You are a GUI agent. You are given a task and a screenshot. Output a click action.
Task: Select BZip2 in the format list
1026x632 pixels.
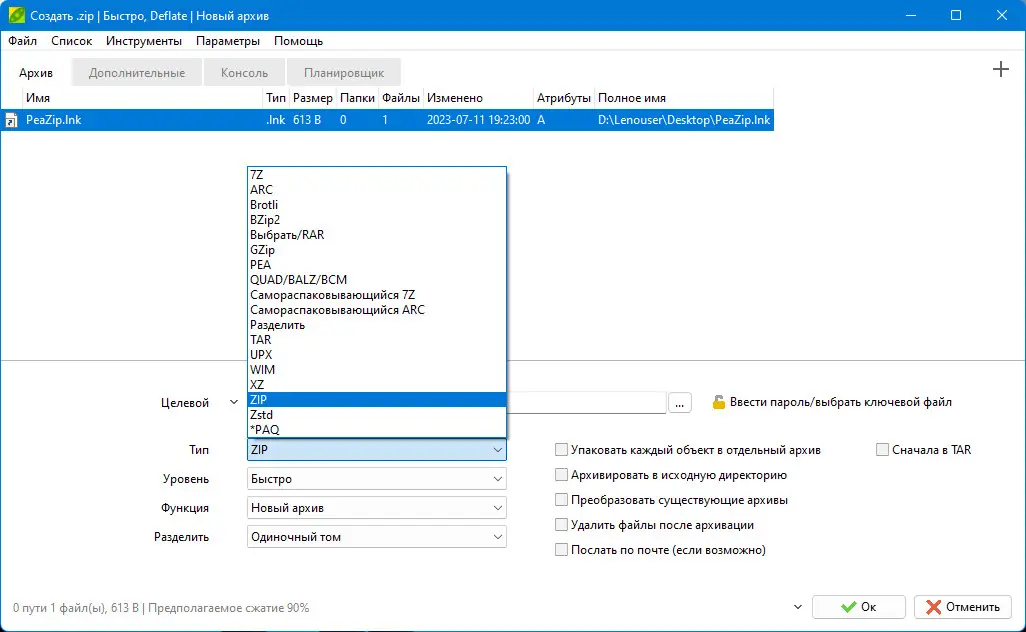tap(376, 220)
